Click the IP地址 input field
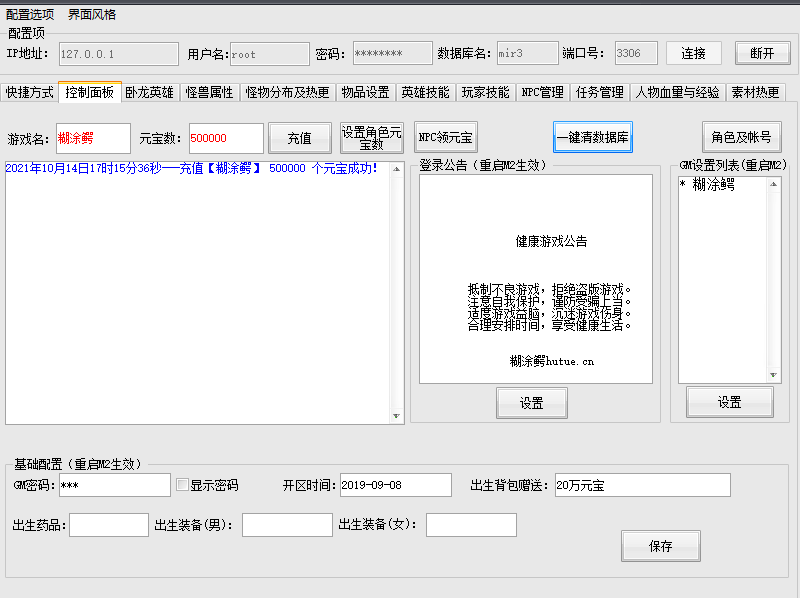The width and height of the screenshot is (800, 598). tap(119, 54)
